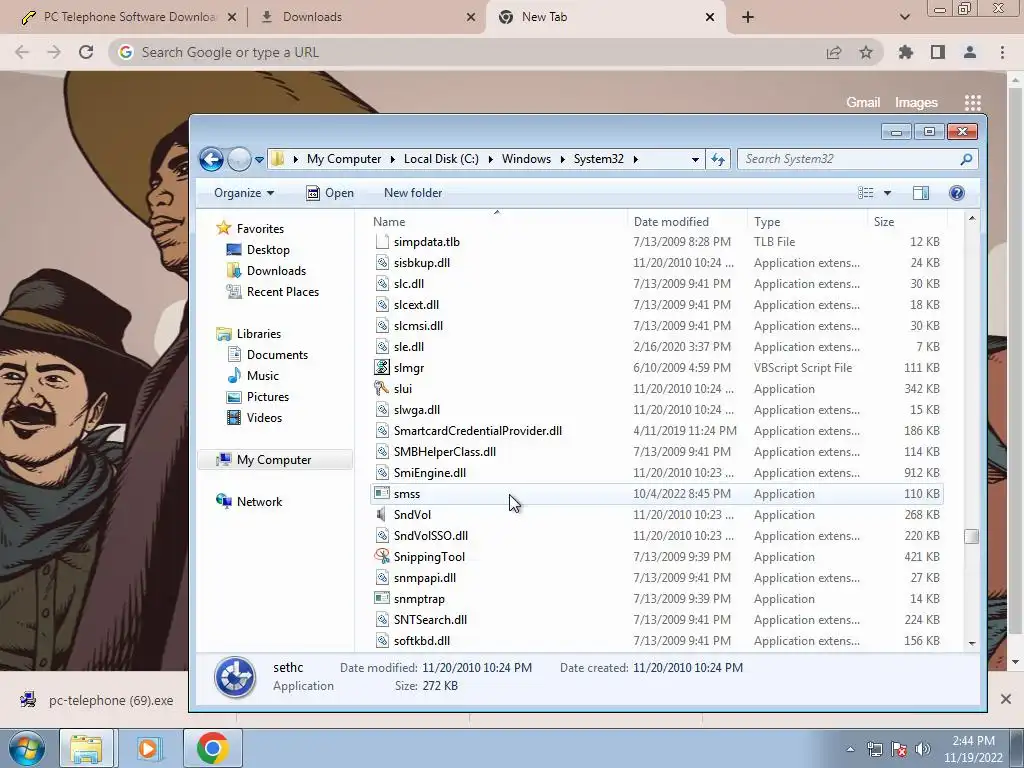Sort files by Date modified column
The image size is (1024, 768).
click(687, 221)
